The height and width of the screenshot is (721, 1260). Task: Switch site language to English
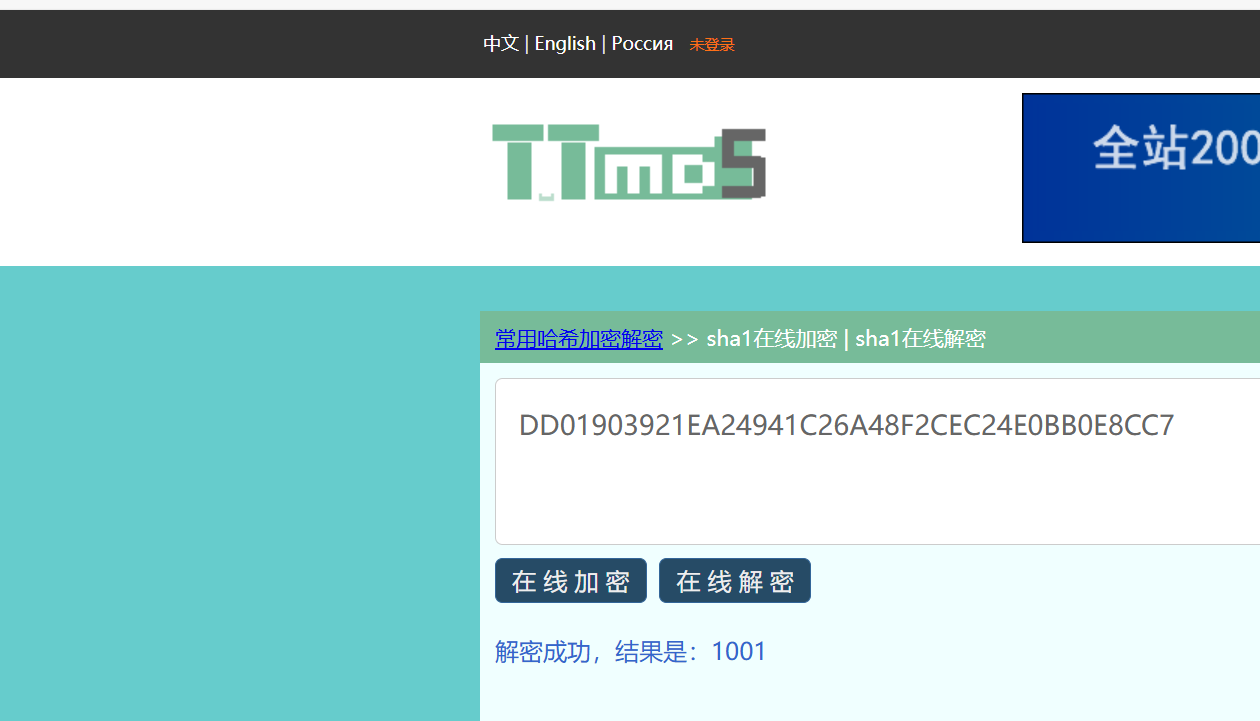(x=565, y=44)
